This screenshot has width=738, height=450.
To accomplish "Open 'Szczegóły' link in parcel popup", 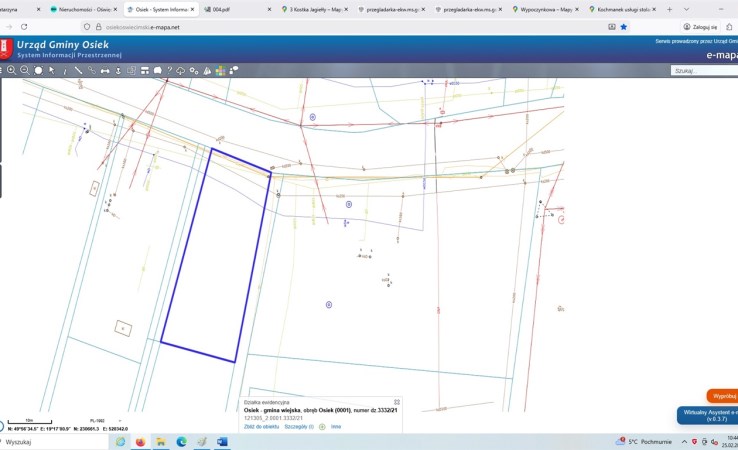I will pos(297,426).
